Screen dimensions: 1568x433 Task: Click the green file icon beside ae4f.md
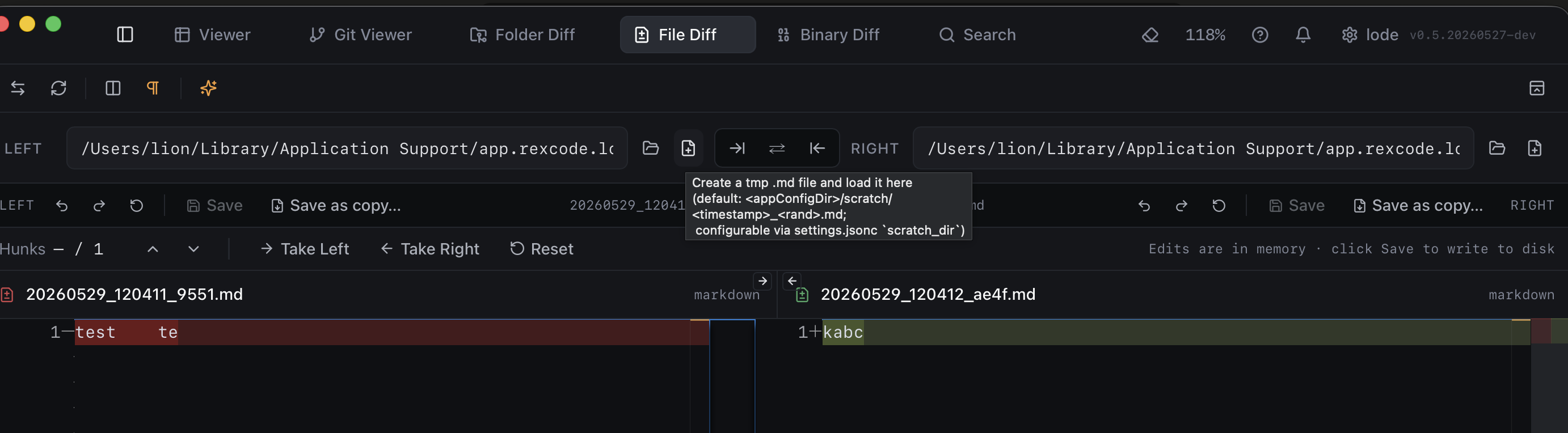tap(802, 295)
